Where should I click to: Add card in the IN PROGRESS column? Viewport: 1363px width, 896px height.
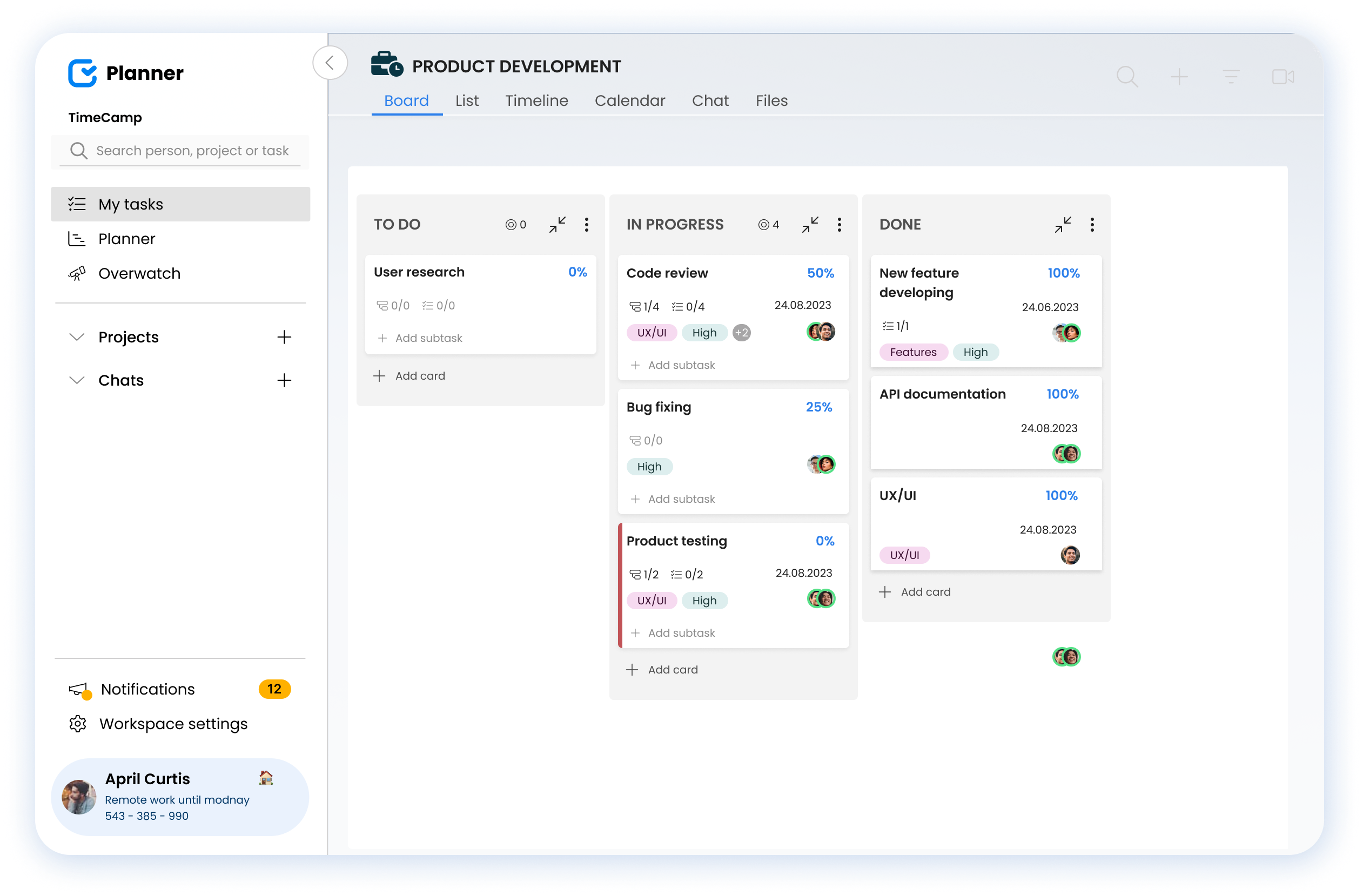click(x=661, y=670)
